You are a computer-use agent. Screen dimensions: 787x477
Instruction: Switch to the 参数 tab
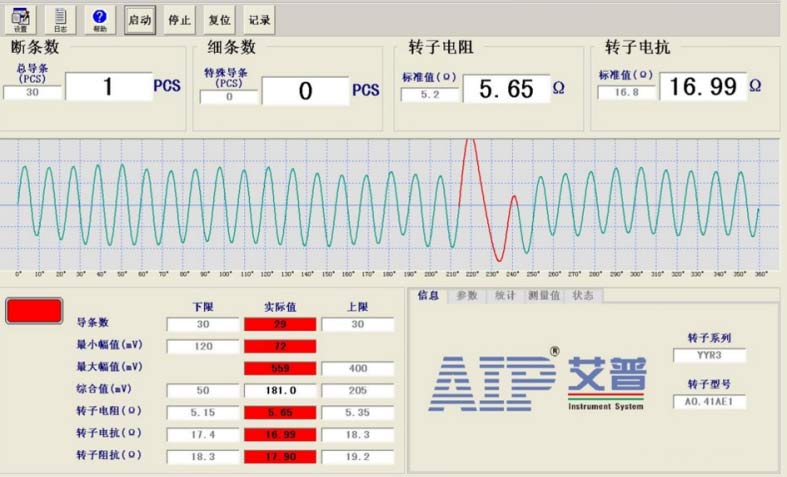coord(467,295)
